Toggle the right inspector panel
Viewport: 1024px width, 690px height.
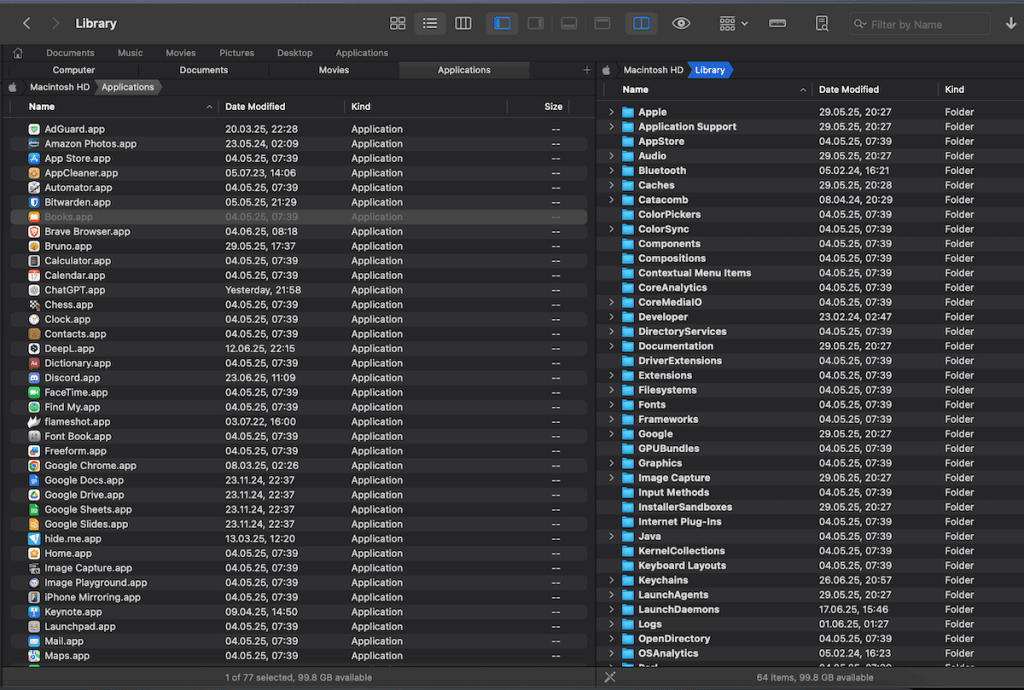click(x=536, y=24)
